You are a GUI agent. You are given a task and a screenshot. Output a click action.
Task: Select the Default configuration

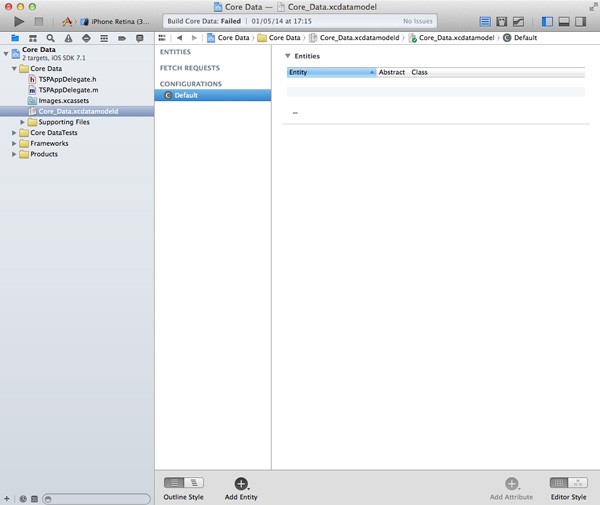point(213,95)
